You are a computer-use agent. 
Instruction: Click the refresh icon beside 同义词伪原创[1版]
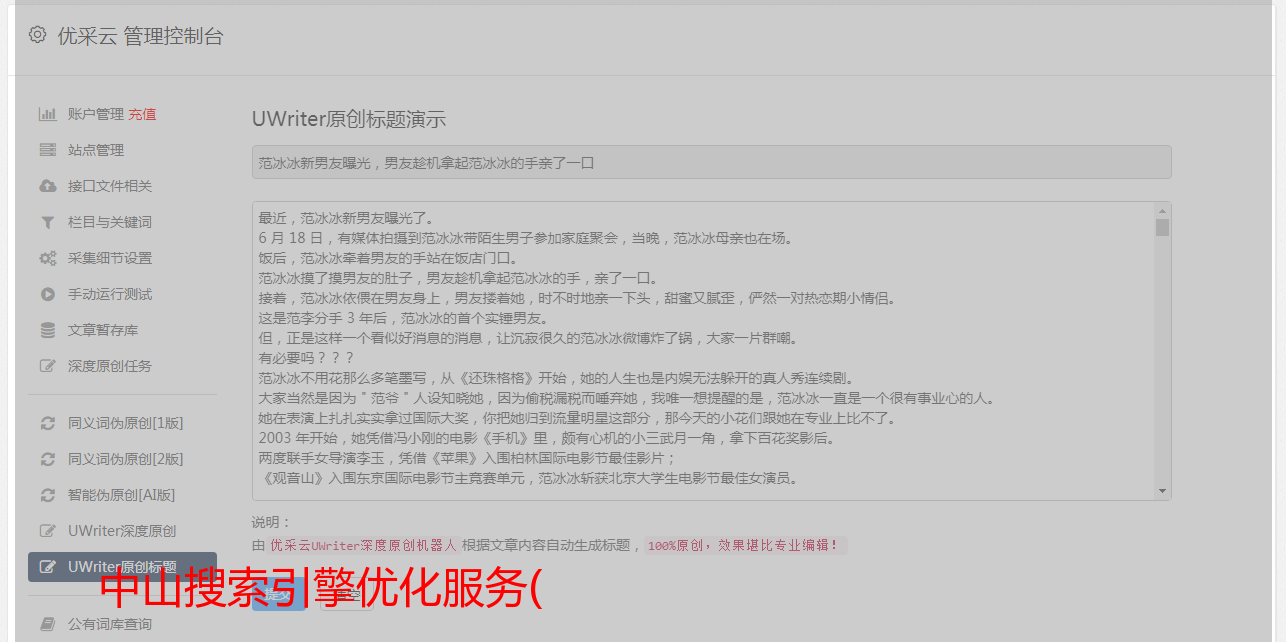pyautogui.click(x=47, y=423)
